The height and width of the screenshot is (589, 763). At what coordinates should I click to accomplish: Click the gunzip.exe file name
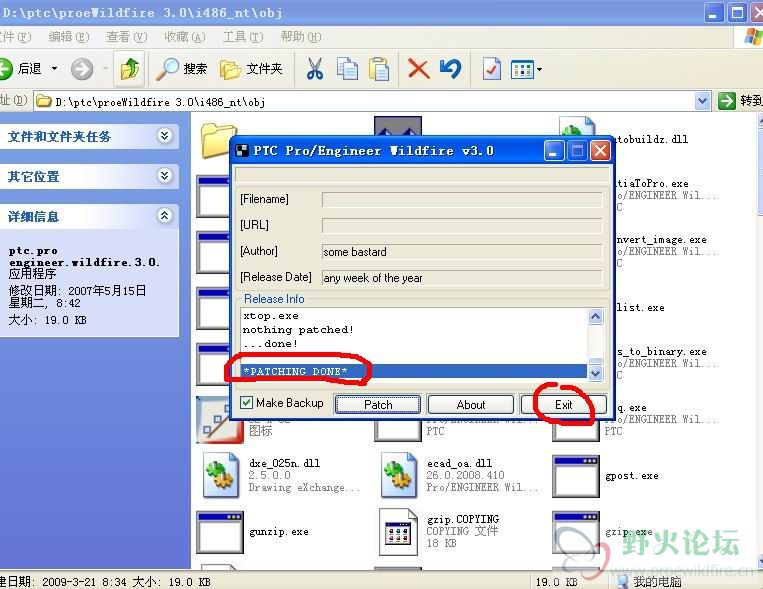pos(278,532)
